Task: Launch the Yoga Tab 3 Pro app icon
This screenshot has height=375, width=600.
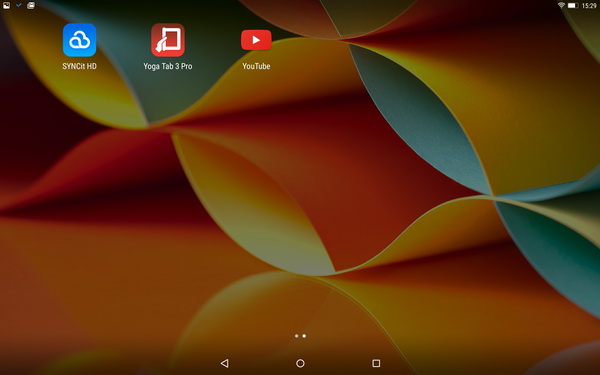Action: (x=168, y=40)
